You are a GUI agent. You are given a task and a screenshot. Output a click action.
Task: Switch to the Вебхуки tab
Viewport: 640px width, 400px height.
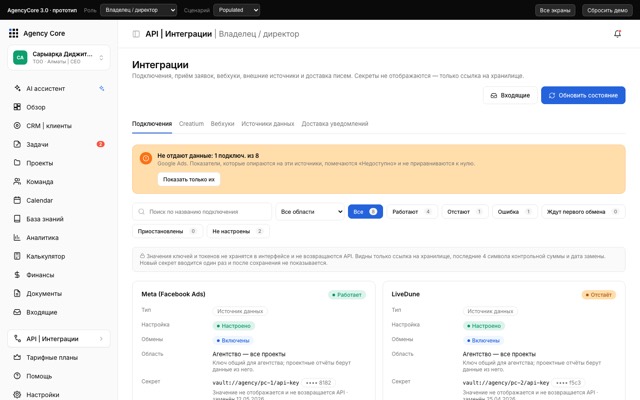click(x=222, y=124)
